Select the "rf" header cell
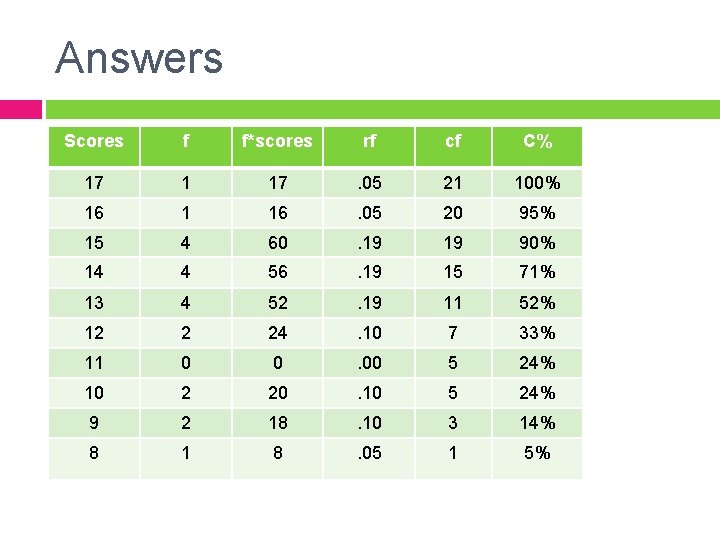Image resolution: width=720 pixels, height=540 pixels. tap(369, 141)
